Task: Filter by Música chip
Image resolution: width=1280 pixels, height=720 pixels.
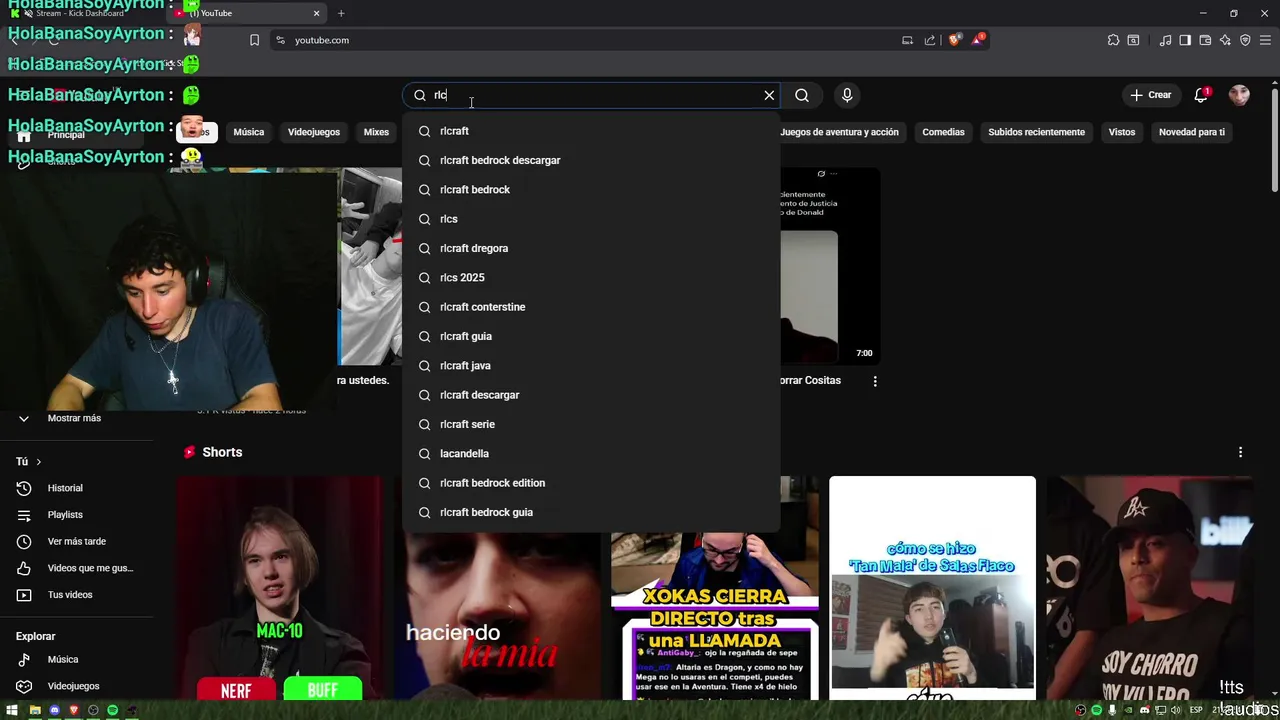Action: 249,132
